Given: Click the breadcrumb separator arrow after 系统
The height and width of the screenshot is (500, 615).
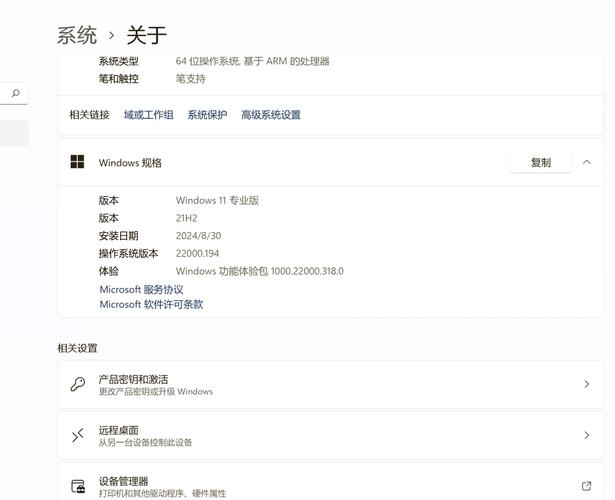Looking at the screenshot, I should (112, 35).
